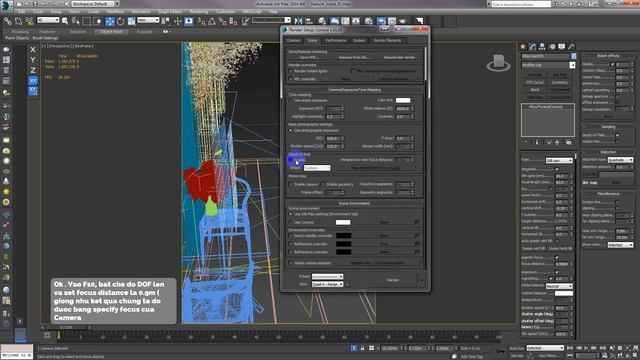Open the Select by Name dialog icon

tap(76, 21)
